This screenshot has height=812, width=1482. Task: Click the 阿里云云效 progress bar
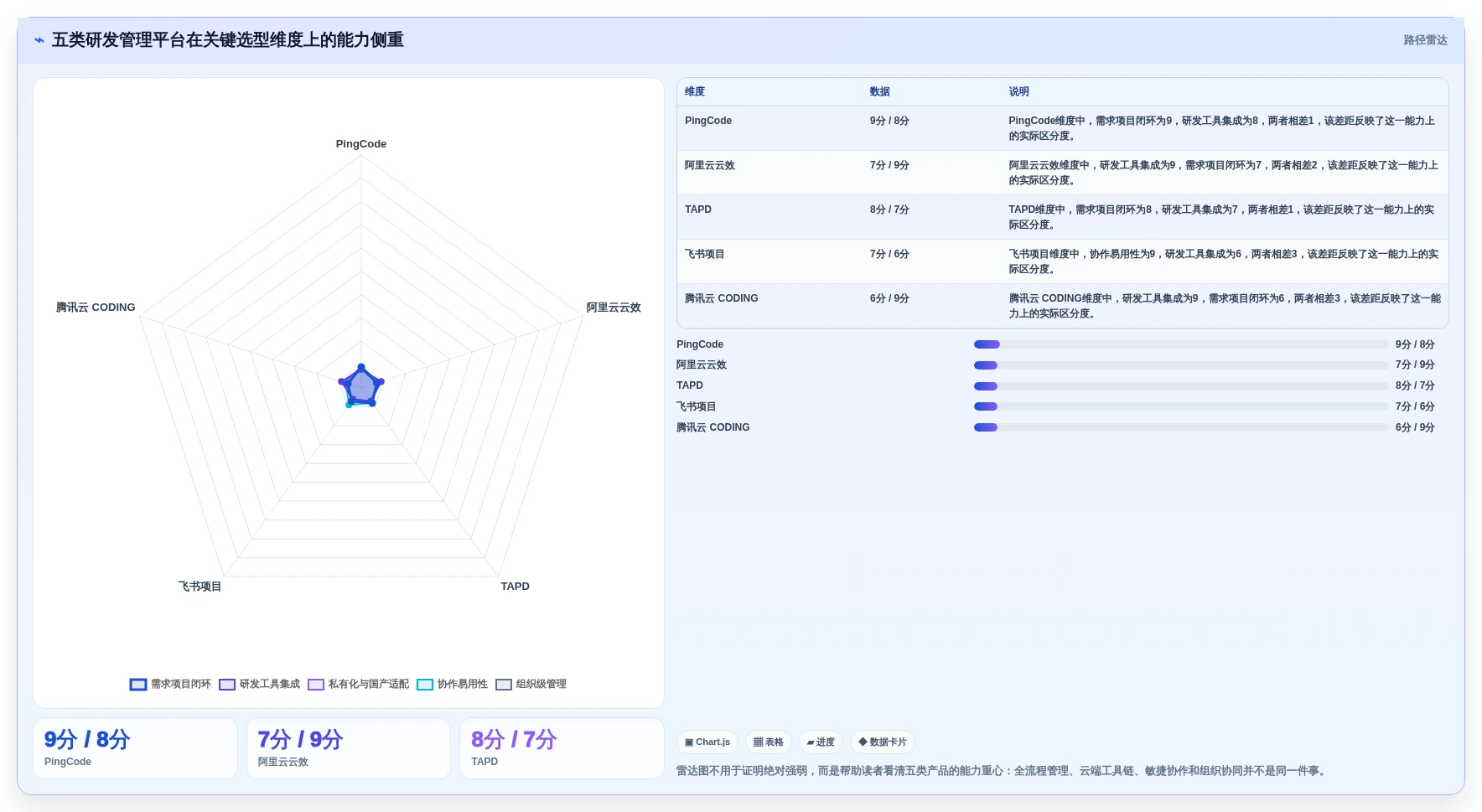tap(1181, 365)
